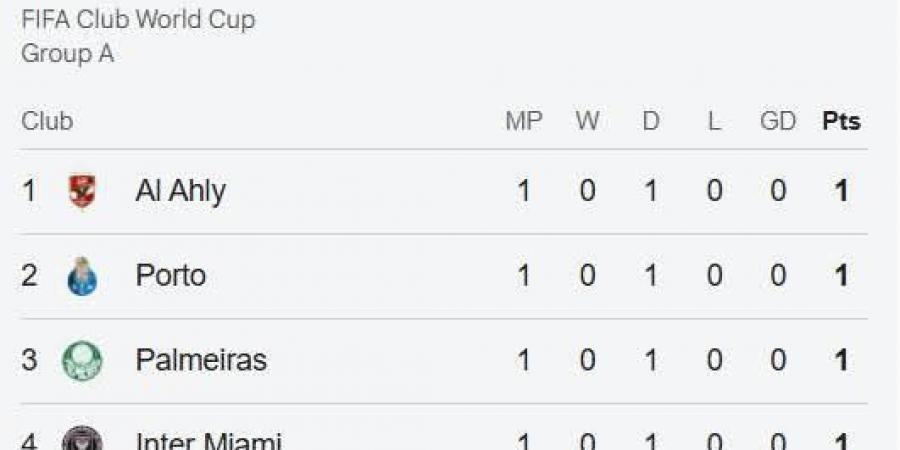Open the Al Ahly team name
Image resolution: width=900 pixels, height=450 pixels.
pos(180,192)
